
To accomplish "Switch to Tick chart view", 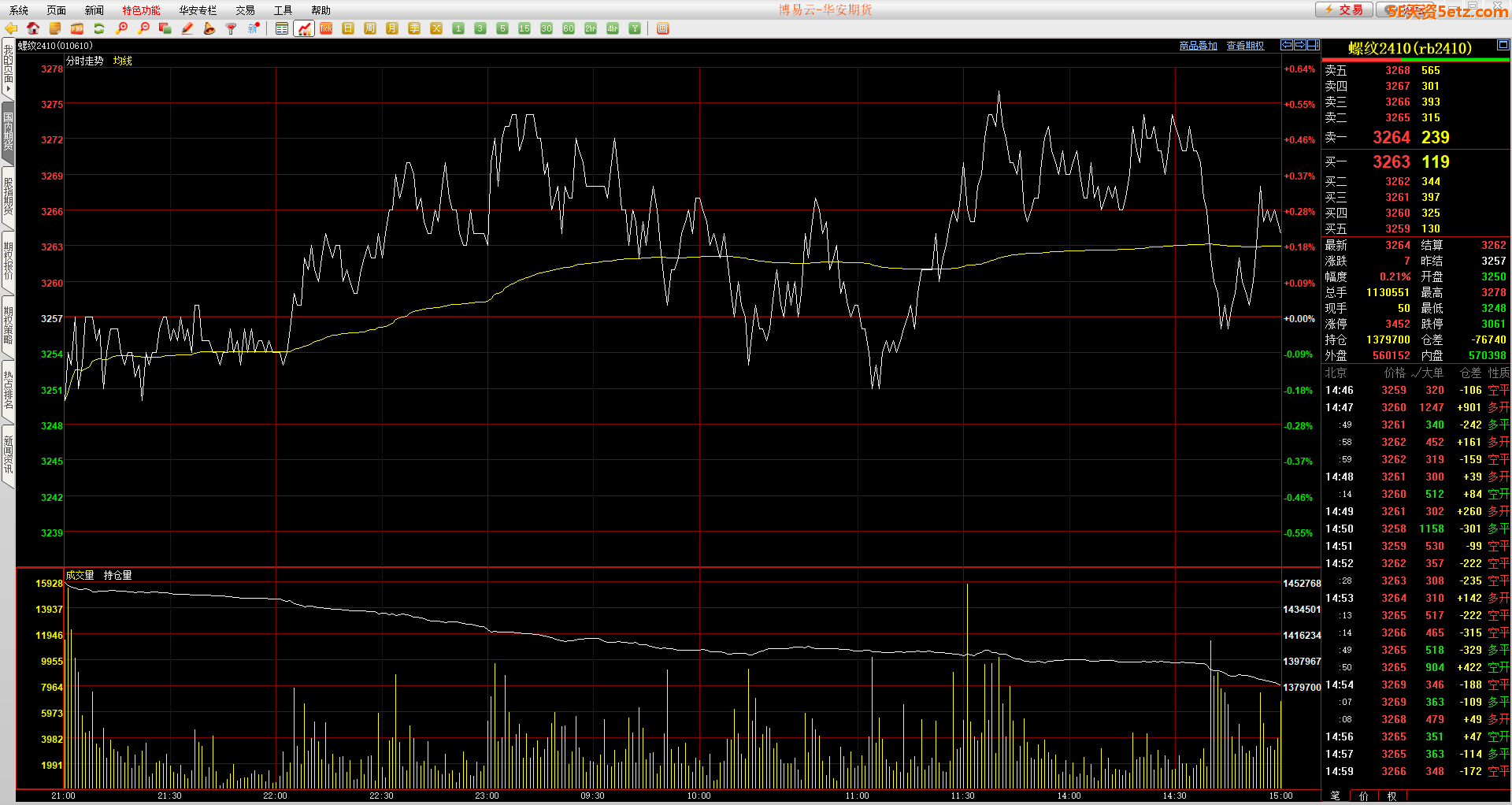I will tap(326, 28).
